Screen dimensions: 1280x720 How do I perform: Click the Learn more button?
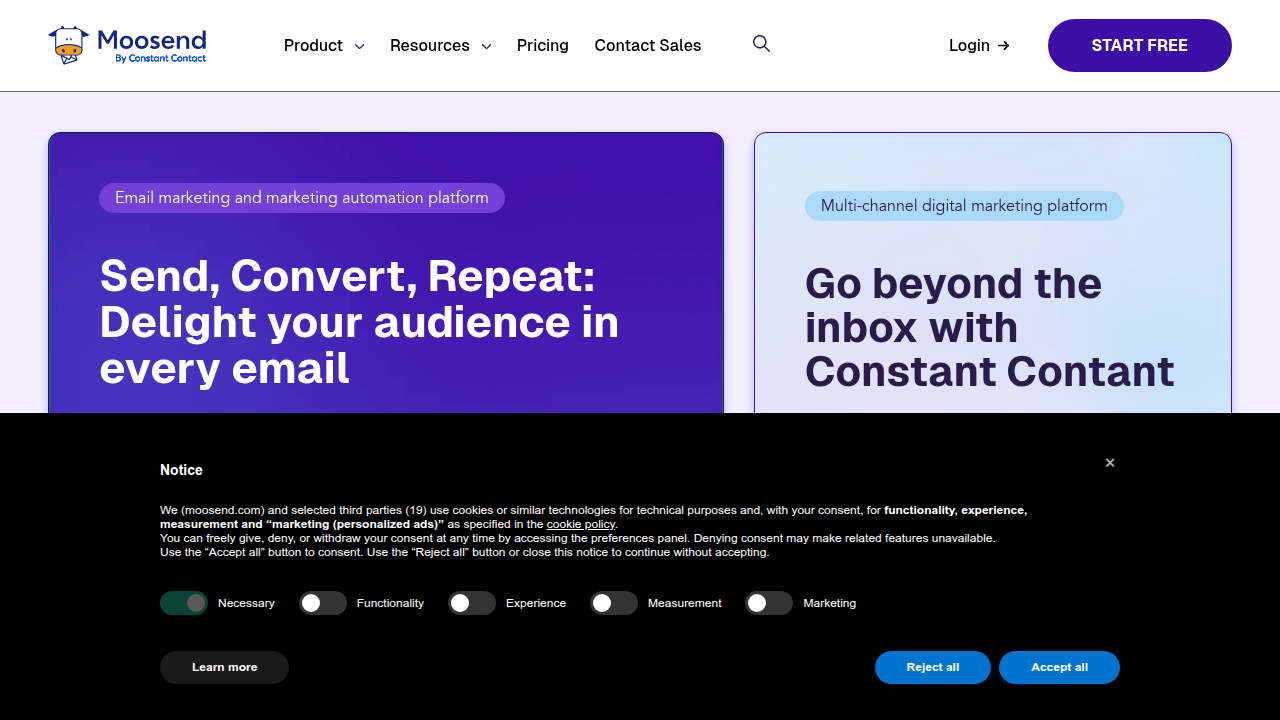224,667
